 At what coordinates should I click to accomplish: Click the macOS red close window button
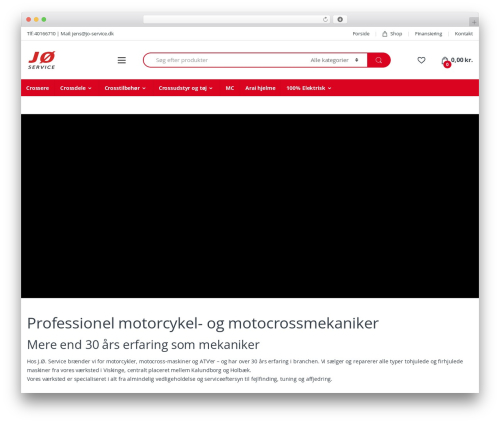[x=29, y=19]
